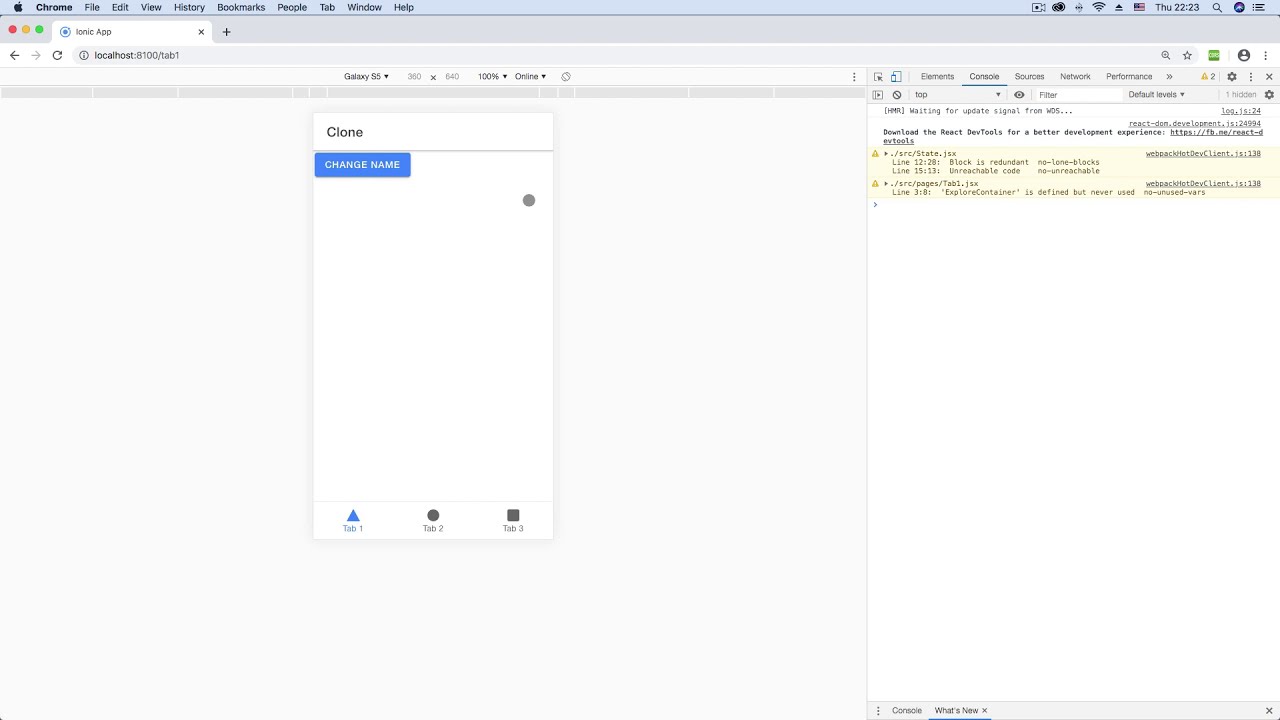Image resolution: width=1280 pixels, height=720 pixels.
Task: Click the console Filter input field
Action: [x=1079, y=95]
